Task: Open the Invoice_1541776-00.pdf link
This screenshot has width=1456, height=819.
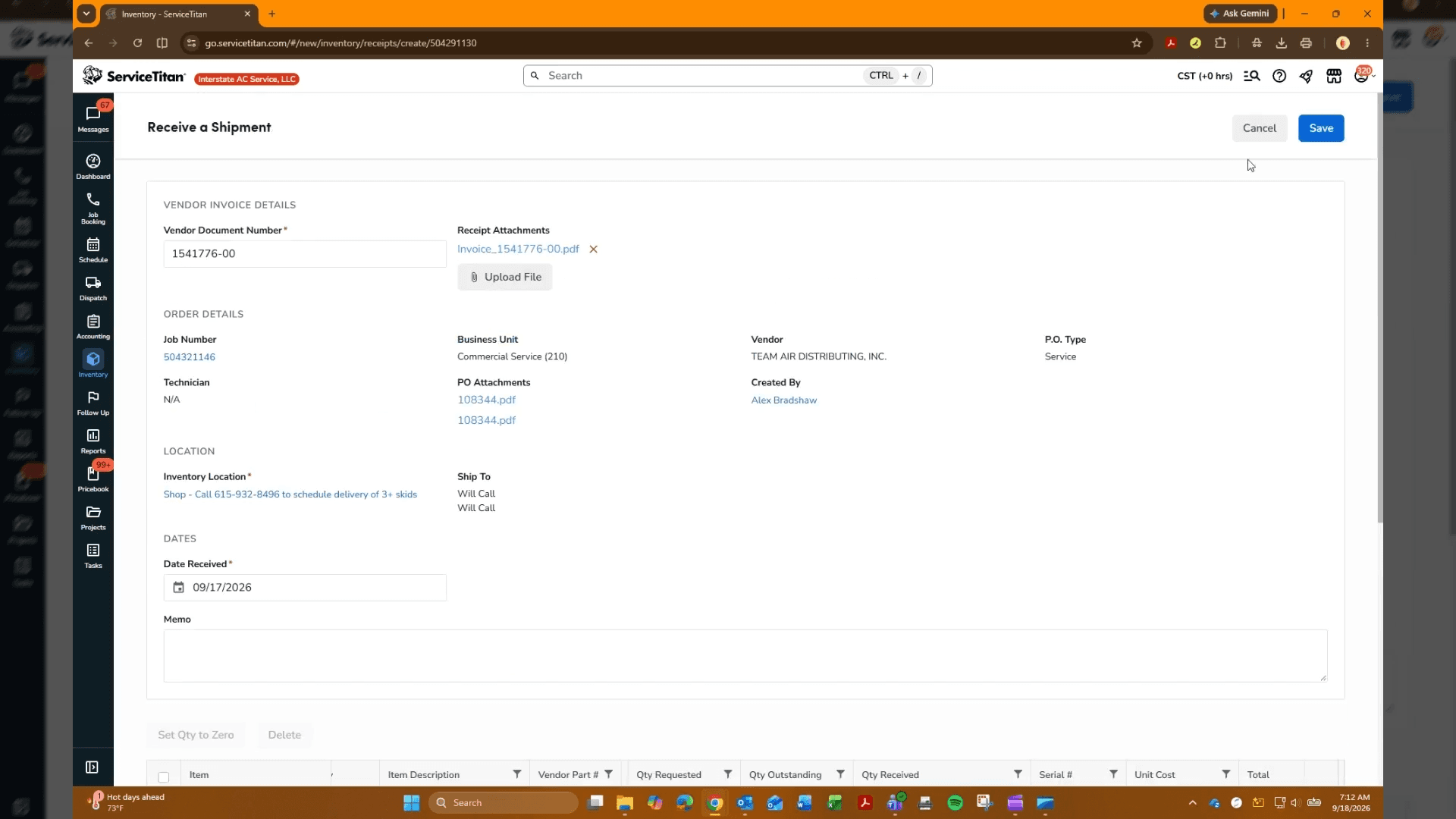Action: point(518,249)
